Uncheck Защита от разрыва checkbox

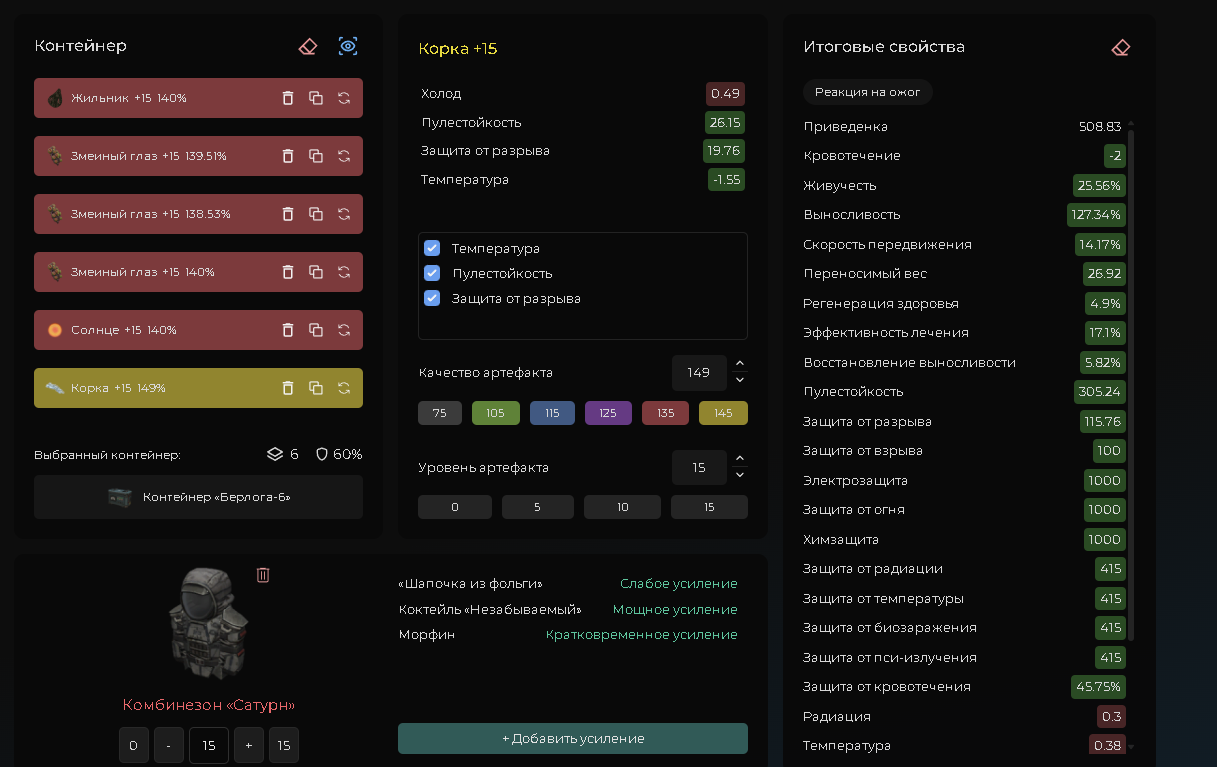click(x=432, y=298)
